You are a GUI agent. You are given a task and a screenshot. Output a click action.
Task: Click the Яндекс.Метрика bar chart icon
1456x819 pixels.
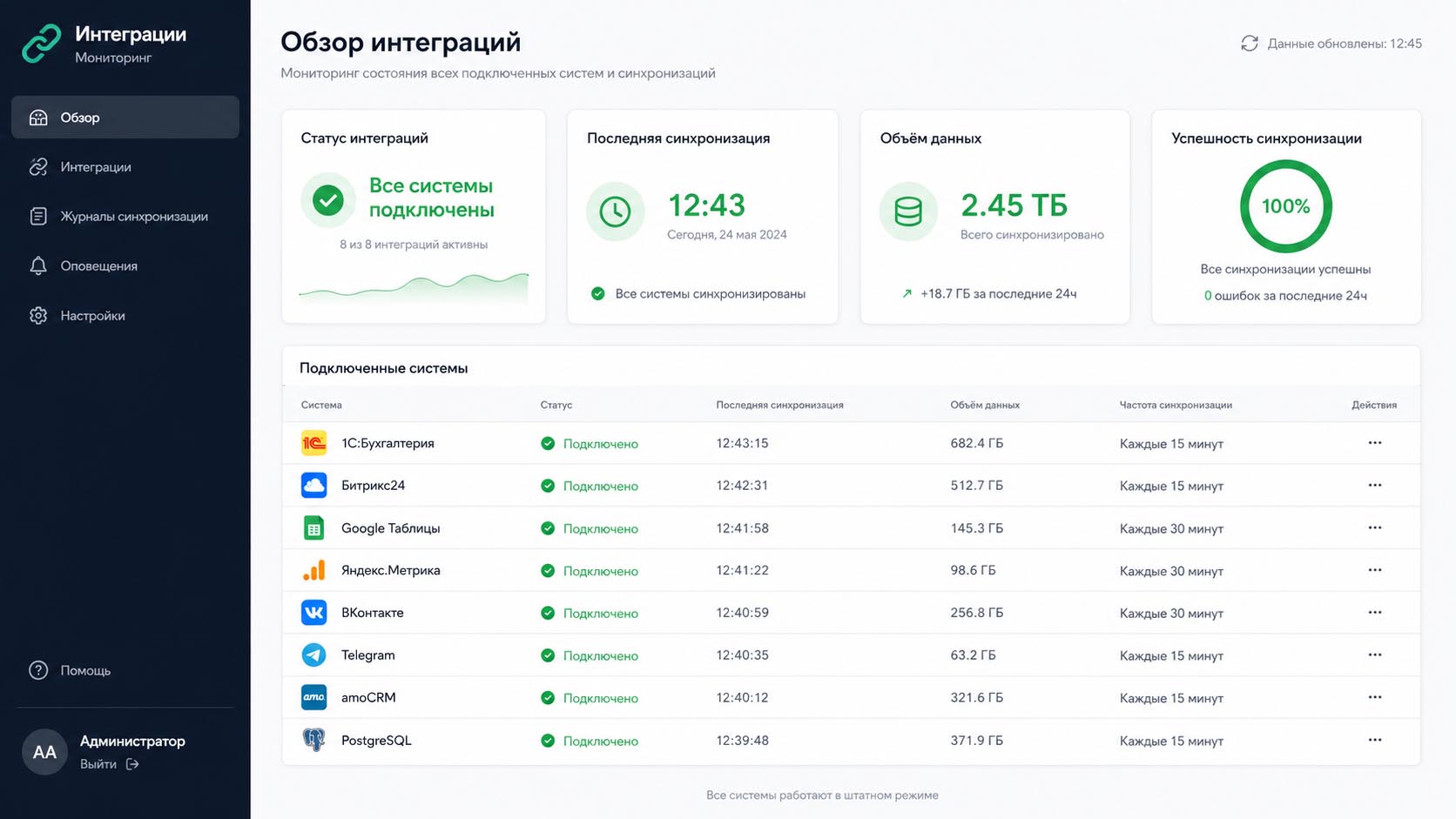click(313, 570)
